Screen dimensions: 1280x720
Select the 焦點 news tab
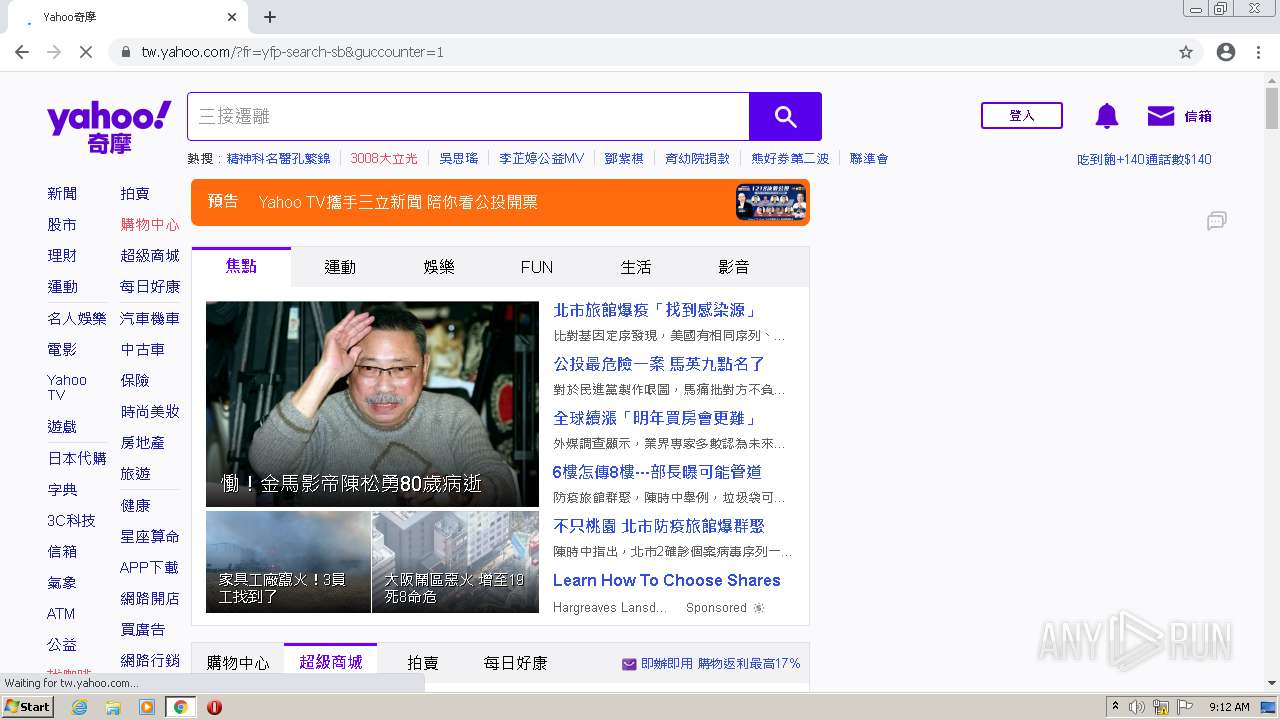pos(241,267)
